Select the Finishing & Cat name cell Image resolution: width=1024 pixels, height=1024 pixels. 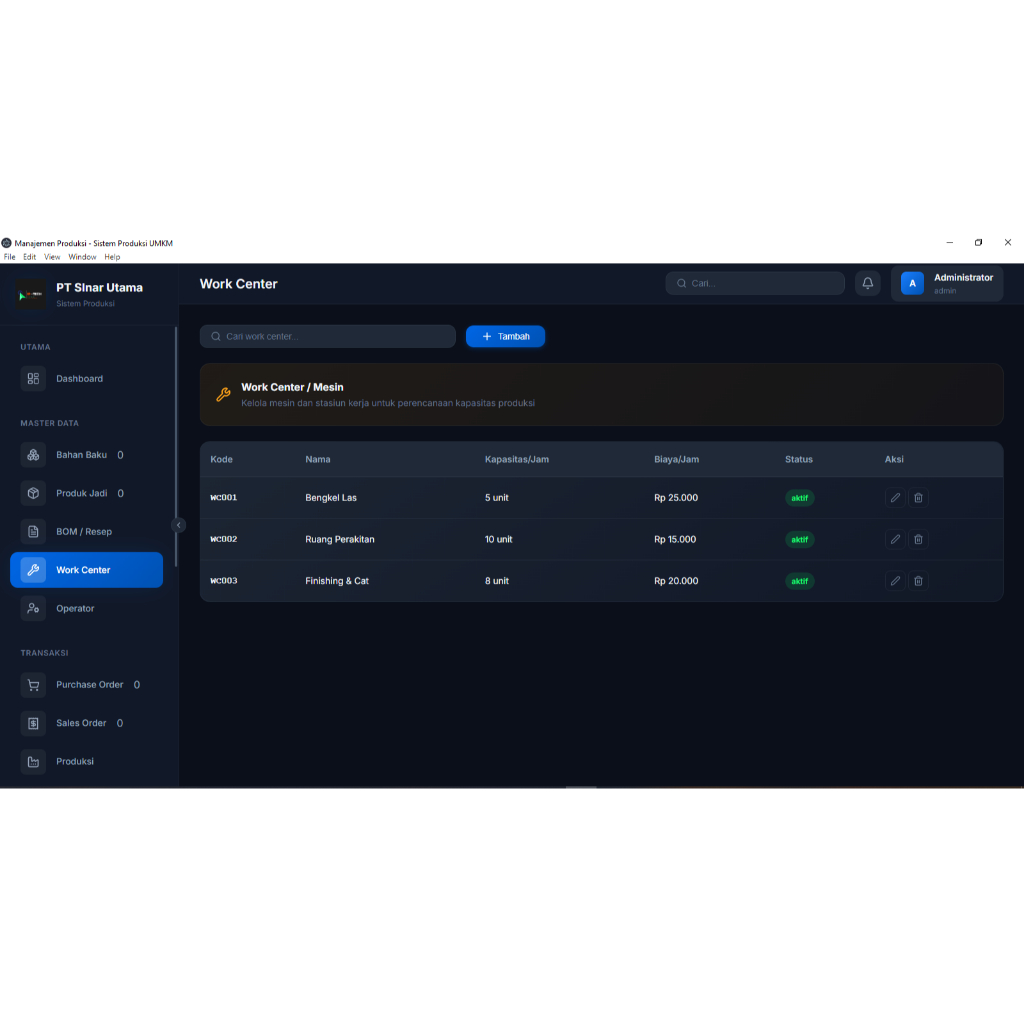tap(337, 581)
